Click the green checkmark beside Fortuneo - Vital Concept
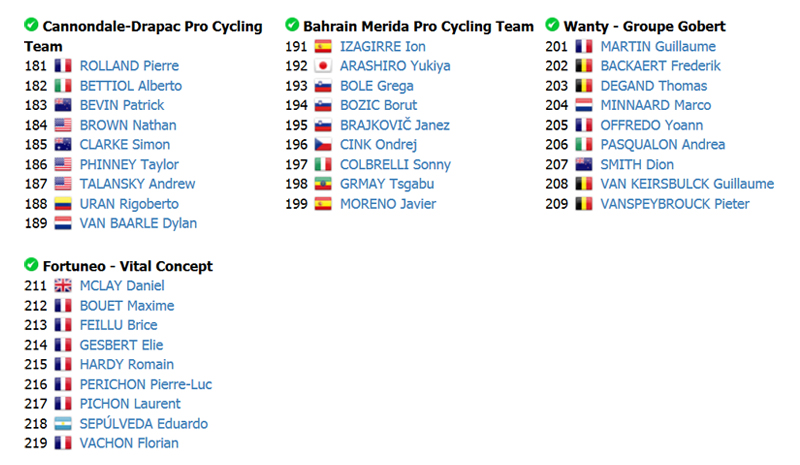This screenshot has width=800, height=465. tap(31, 264)
